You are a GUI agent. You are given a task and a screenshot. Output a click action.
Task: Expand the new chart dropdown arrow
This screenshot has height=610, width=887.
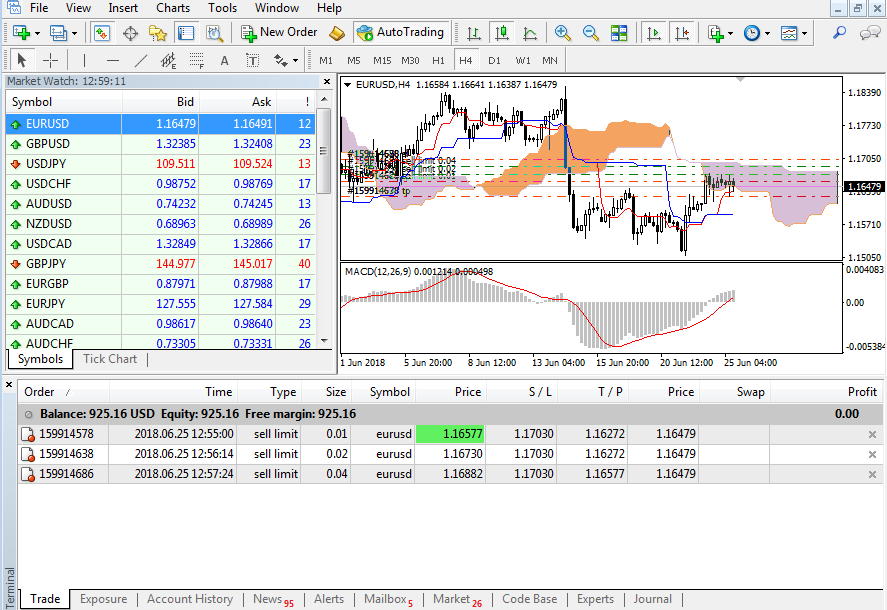pos(37,33)
